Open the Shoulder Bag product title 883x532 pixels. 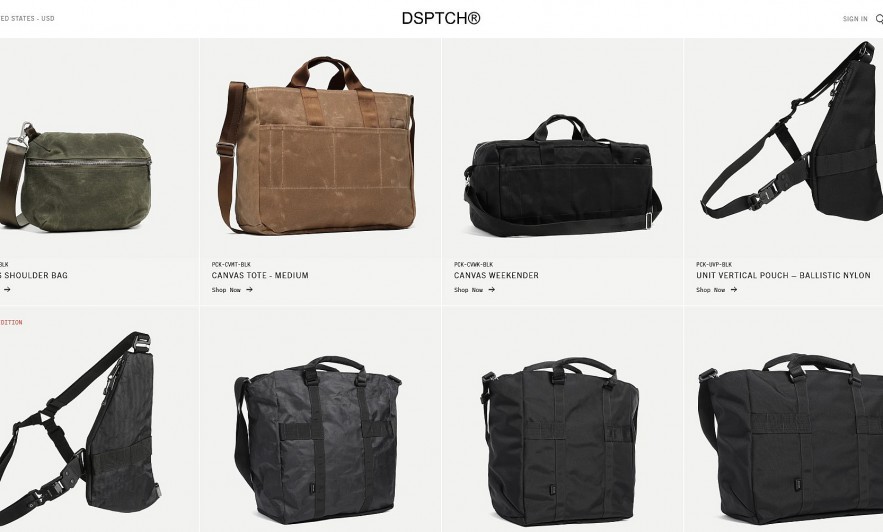(34, 275)
